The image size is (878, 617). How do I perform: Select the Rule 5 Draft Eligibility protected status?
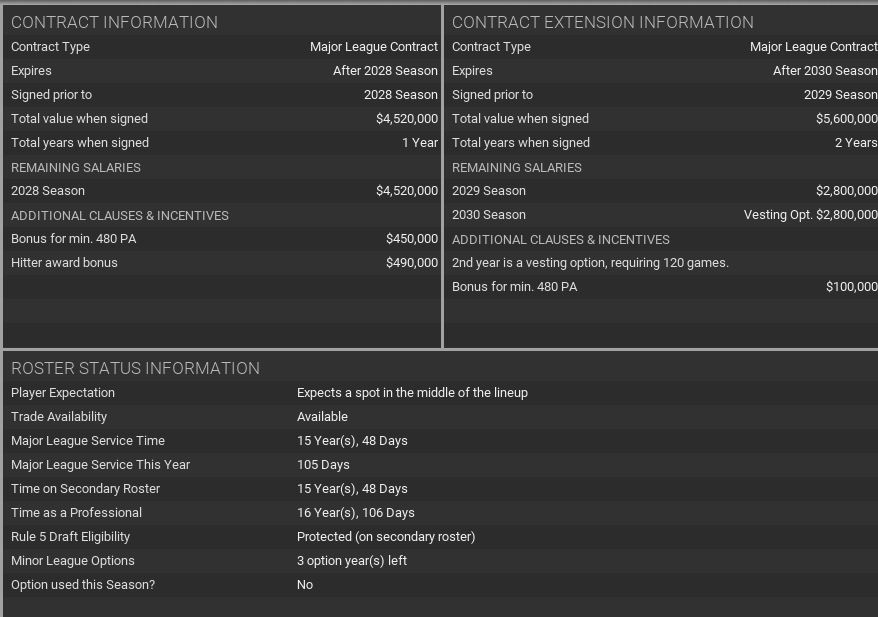[x=385, y=537]
